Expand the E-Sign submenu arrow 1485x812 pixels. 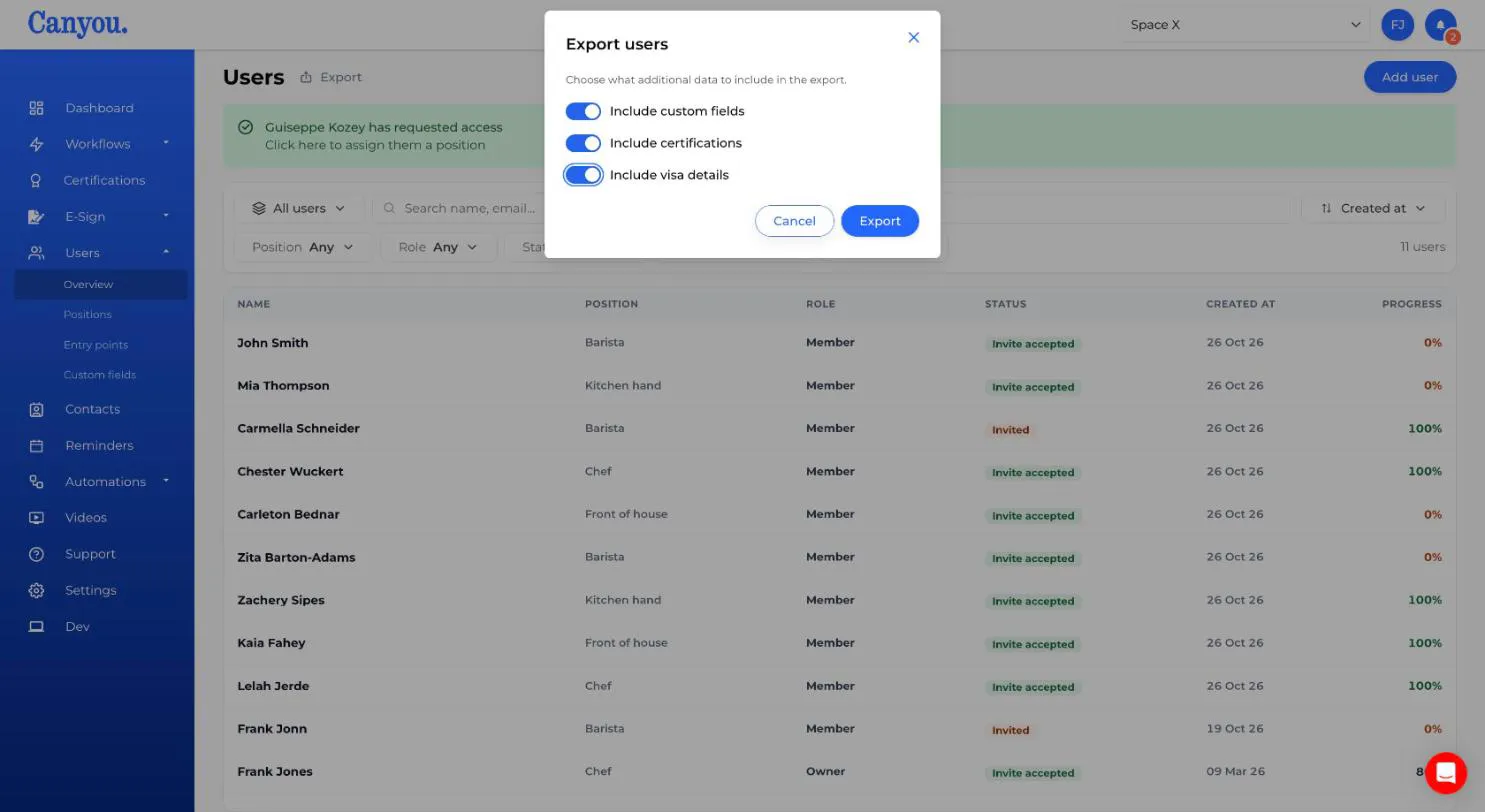166,215
